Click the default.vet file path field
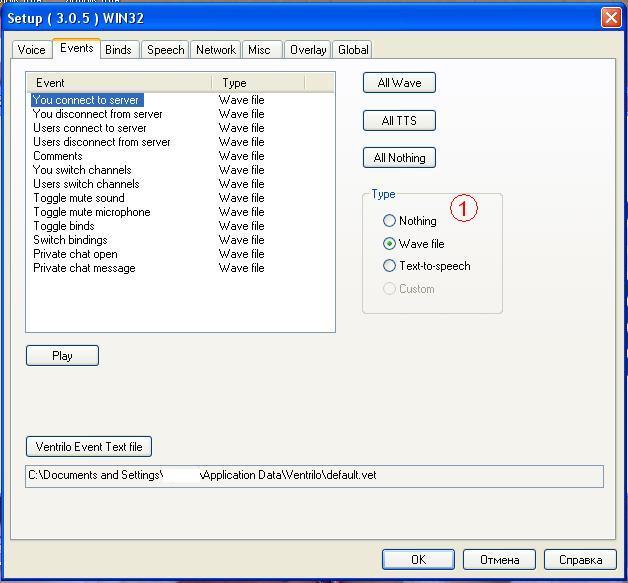The height and width of the screenshot is (583, 628). click(x=314, y=476)
